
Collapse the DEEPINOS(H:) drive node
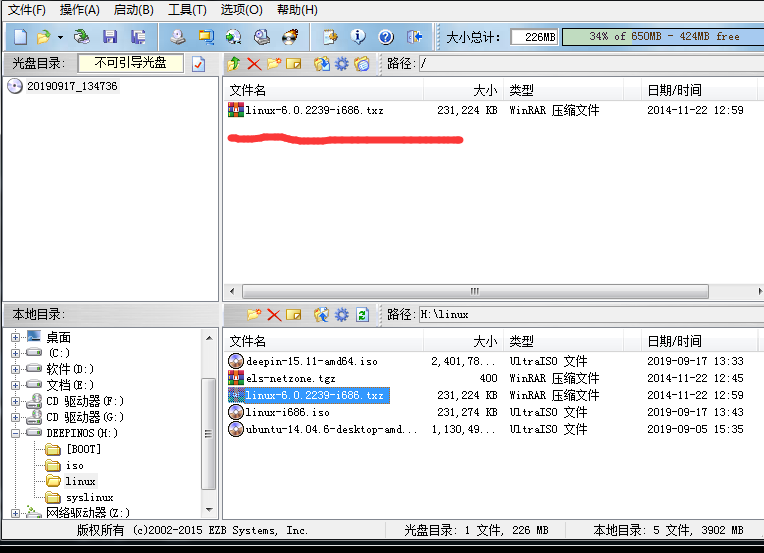click(x=15, y=433)
